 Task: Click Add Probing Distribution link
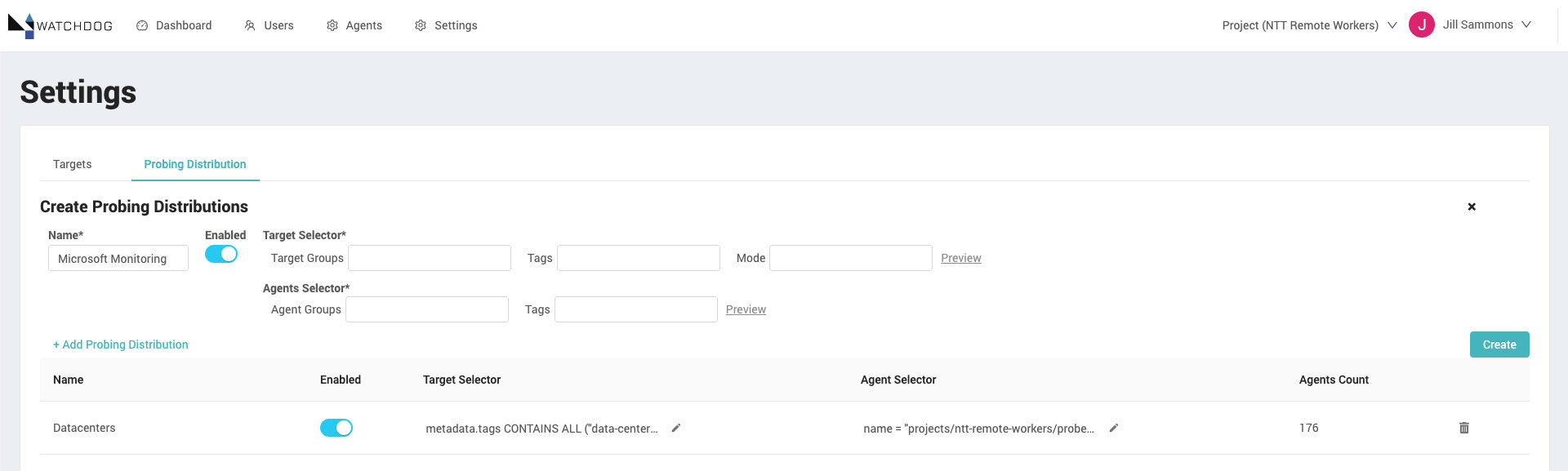coord(121,344)
